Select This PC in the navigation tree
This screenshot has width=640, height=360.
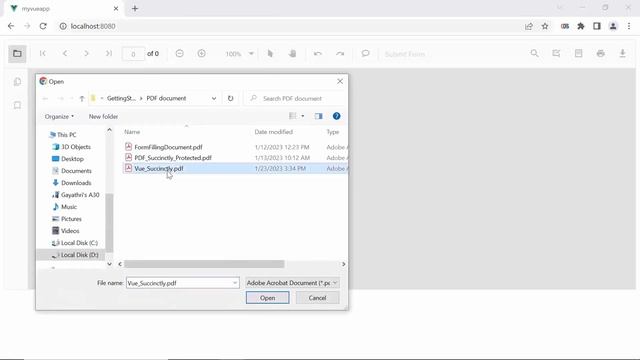[62, 135]
